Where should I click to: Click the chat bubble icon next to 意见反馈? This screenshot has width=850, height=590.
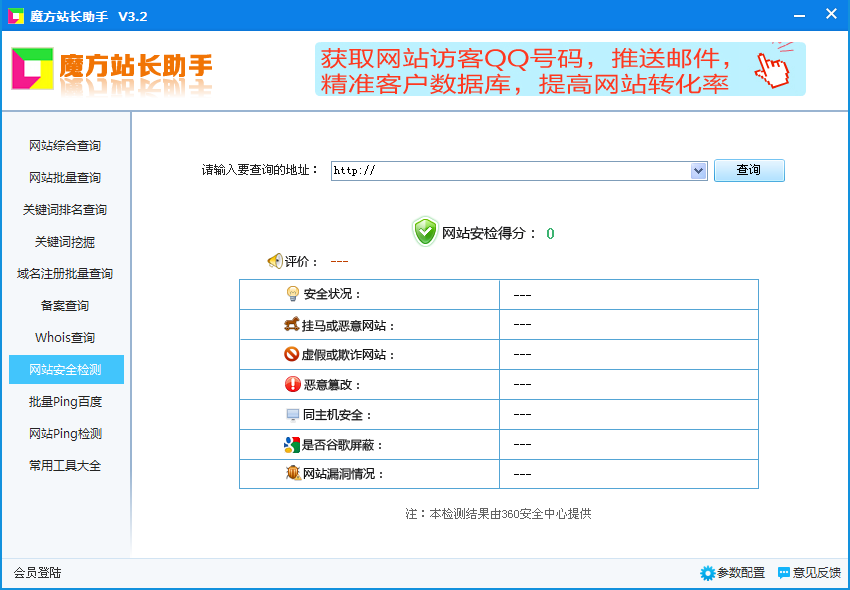[x=784, y=573]
